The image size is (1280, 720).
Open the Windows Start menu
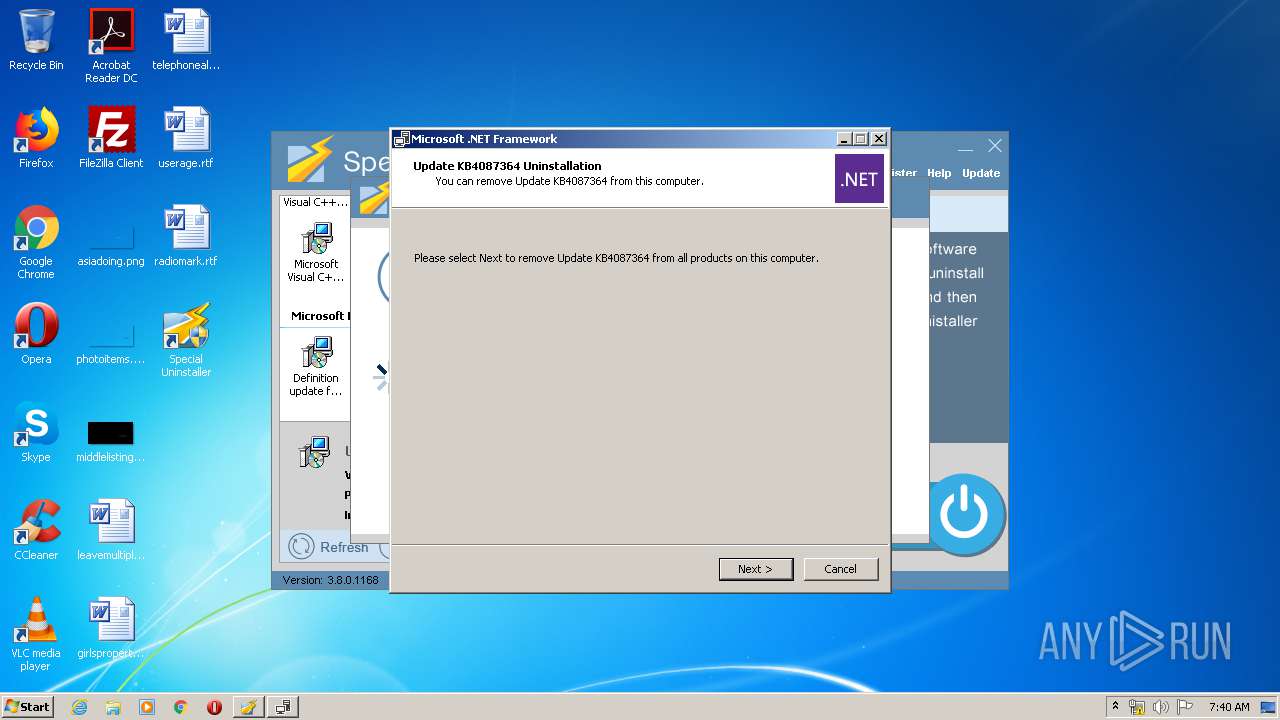point(28,706)
